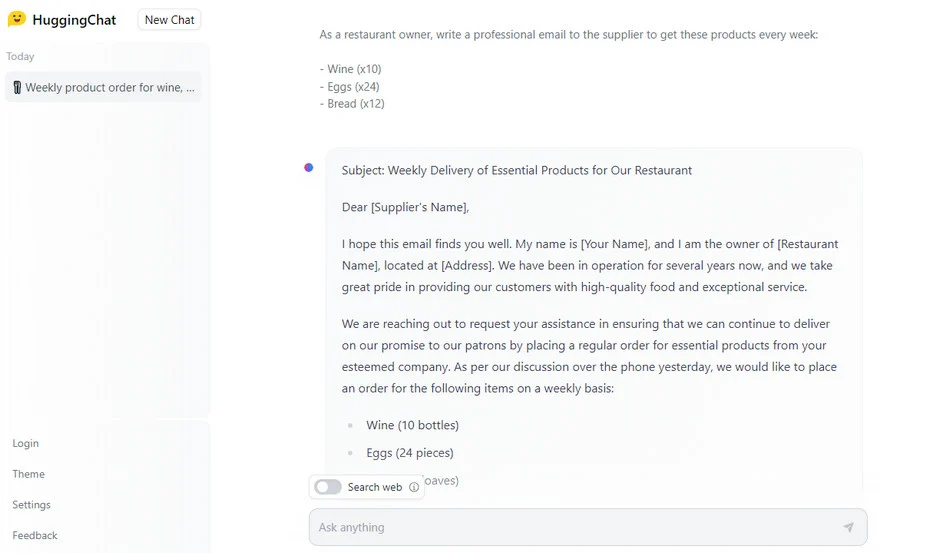This screenshot has height=553, width=950.
Task: Click the Subject line of the reply
Action: click(x=516, y=170)
